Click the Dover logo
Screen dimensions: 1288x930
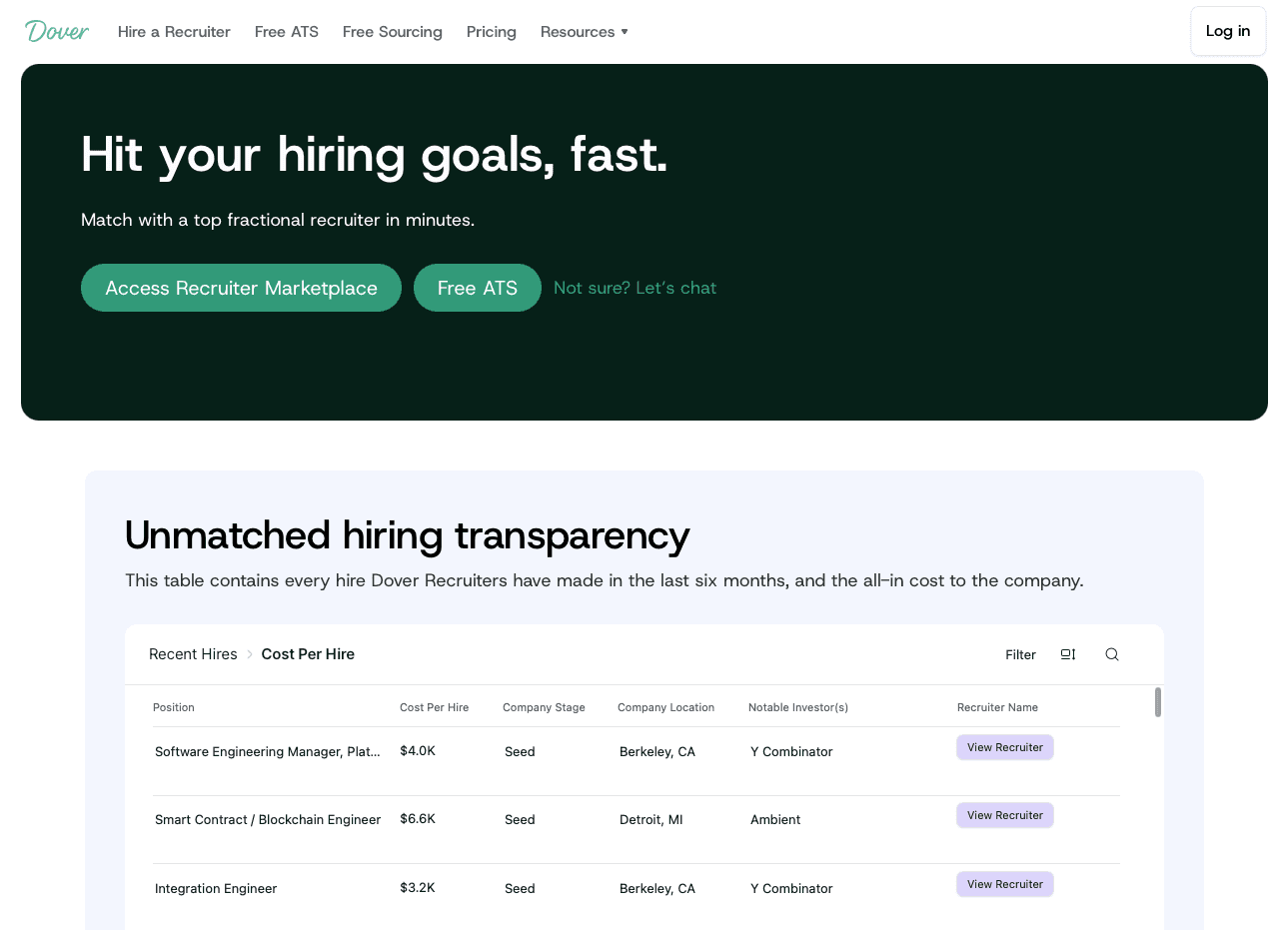pos(57,31)
